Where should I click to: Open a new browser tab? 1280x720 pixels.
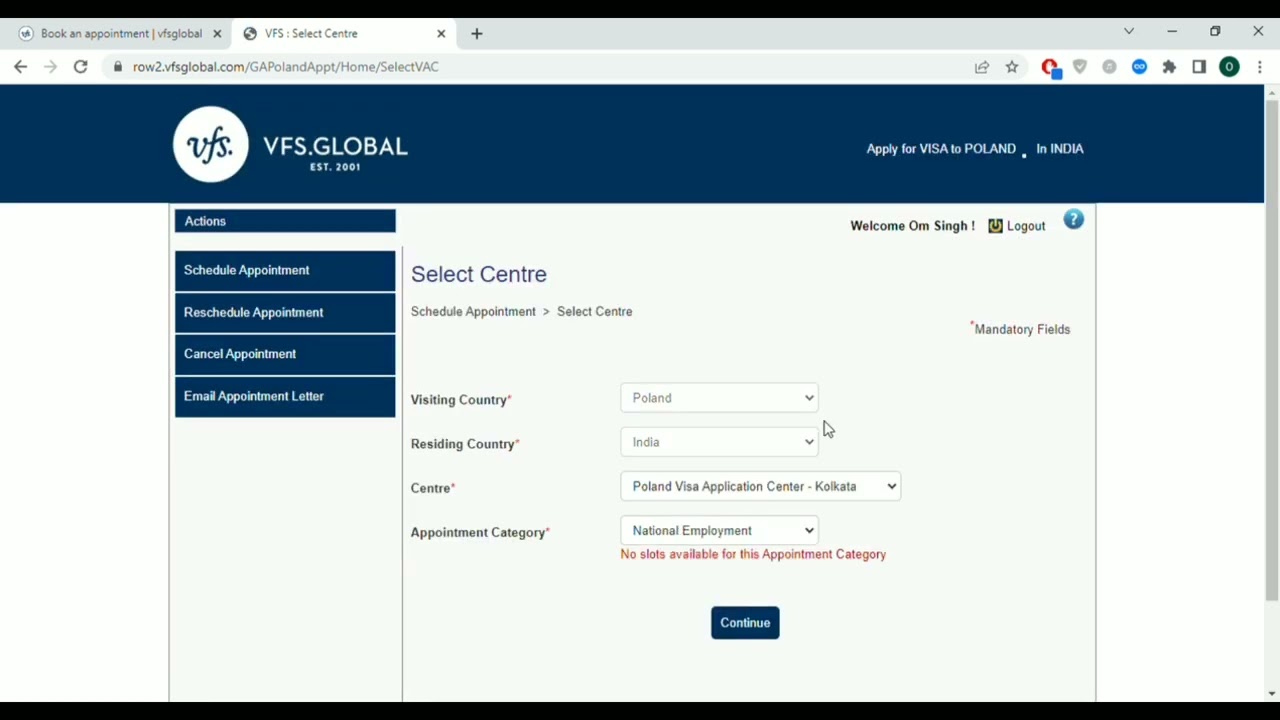point(477,33)
